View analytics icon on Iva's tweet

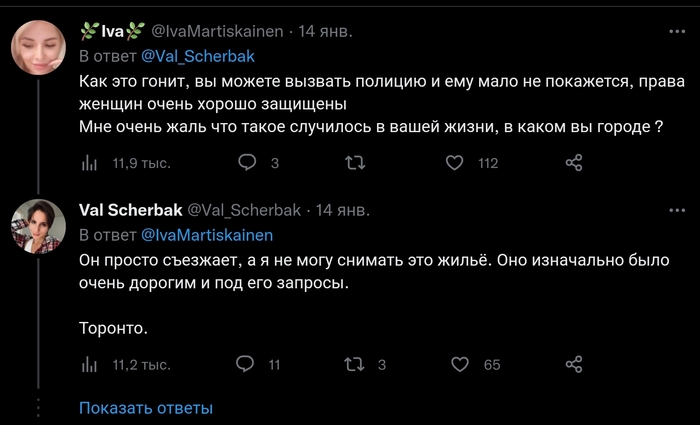88,163
